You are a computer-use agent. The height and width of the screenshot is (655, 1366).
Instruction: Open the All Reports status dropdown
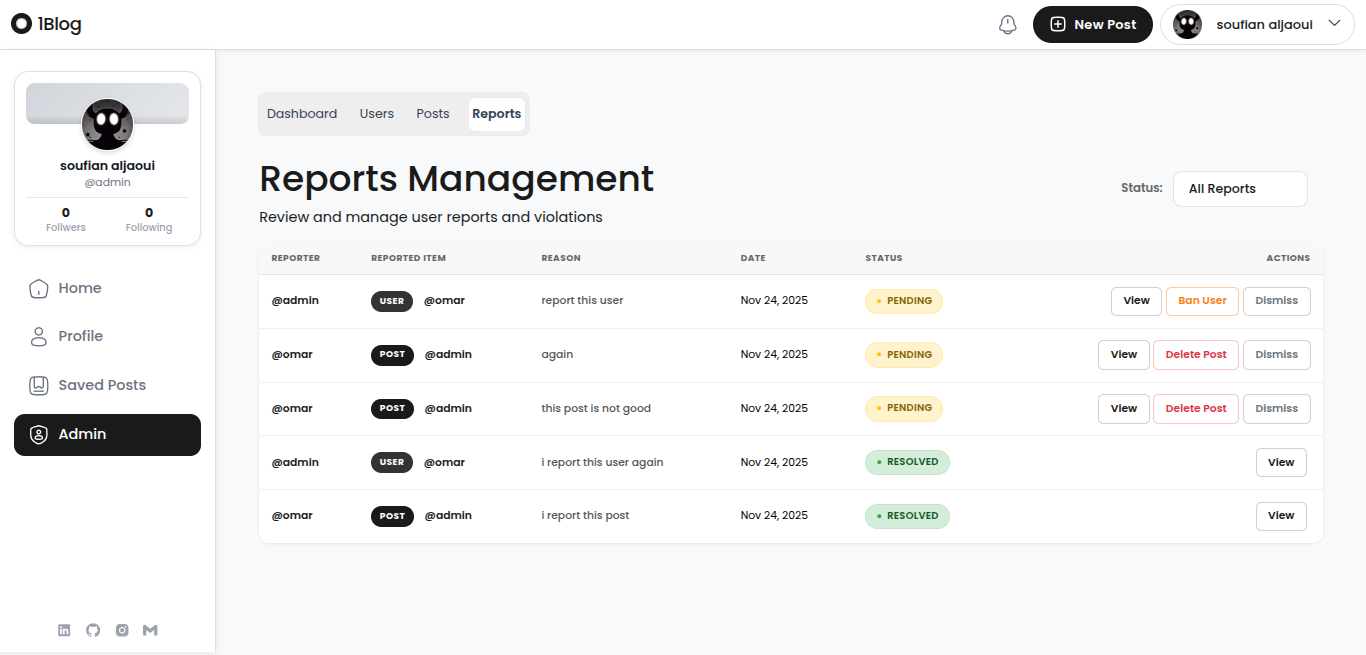1240,189
